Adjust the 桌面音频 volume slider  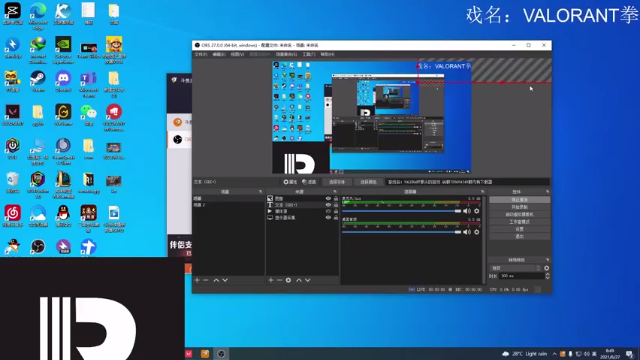pyautogui.click(x=402, y=232)
